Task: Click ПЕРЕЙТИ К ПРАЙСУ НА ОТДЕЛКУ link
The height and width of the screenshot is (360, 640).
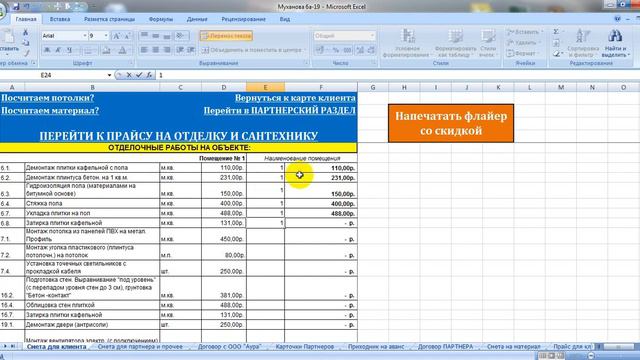Action: click(178, 136)
